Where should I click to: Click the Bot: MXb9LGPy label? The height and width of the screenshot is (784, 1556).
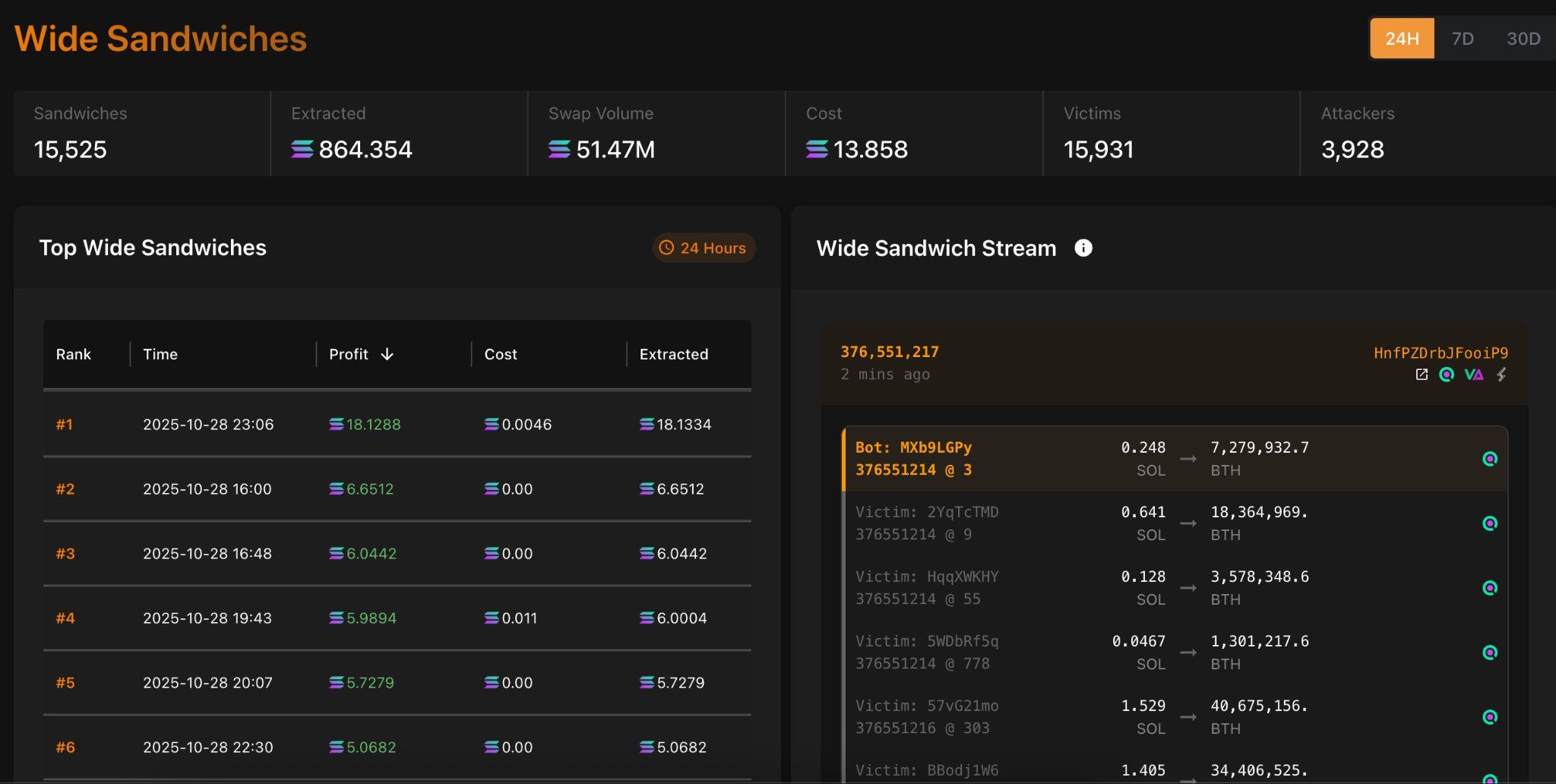click(913, 447)
